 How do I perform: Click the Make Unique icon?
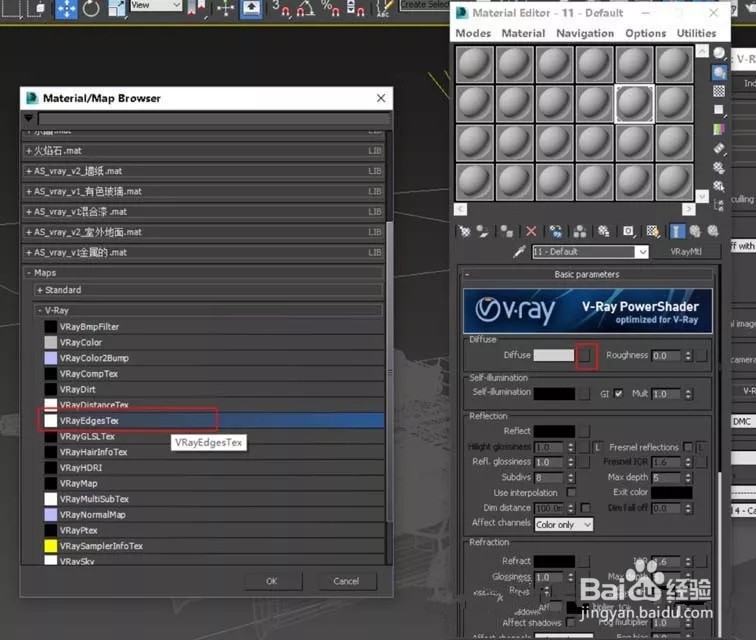pos(580,231)
